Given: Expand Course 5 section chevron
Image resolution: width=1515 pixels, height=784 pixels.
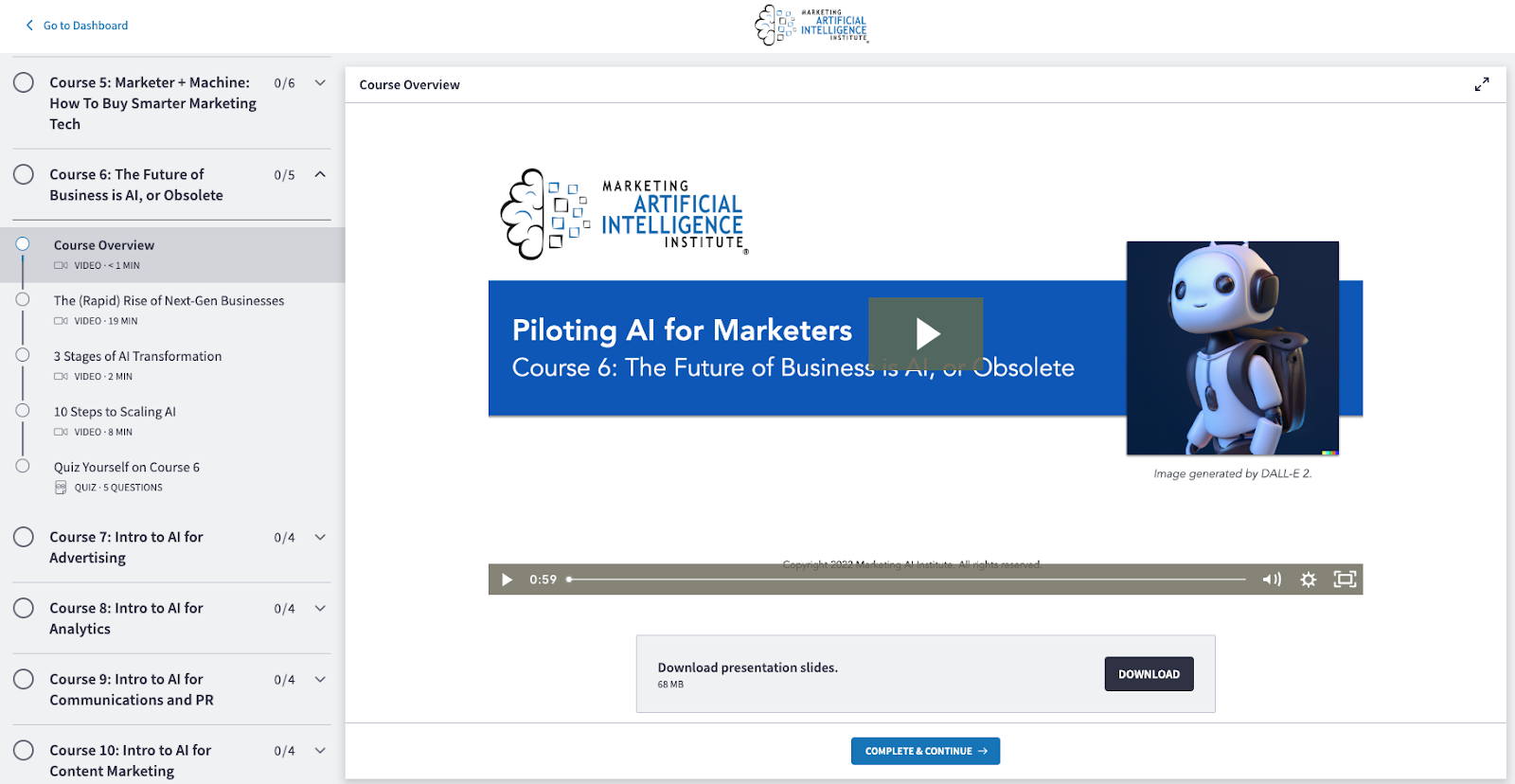Looking at the screenshot, I should coord(320,83).
